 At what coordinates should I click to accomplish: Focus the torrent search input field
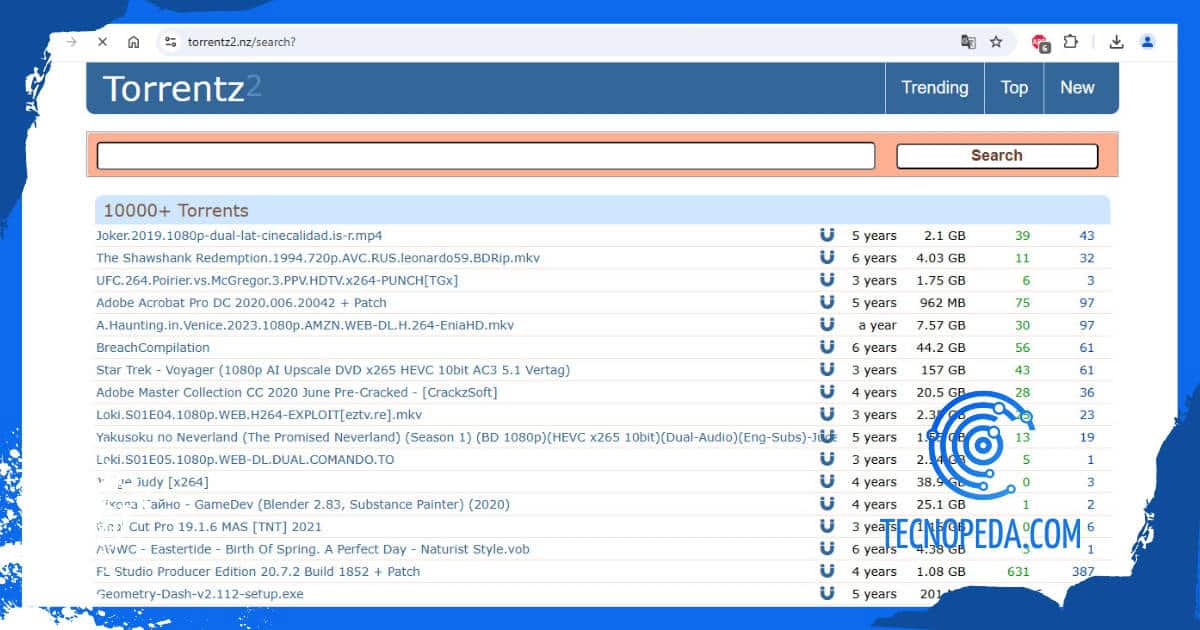click(486, 156)
